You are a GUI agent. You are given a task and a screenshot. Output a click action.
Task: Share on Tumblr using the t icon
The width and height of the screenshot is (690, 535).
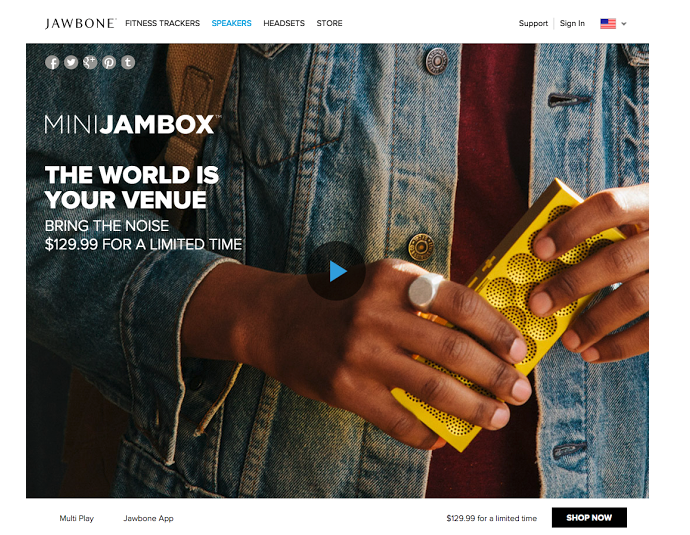(x=128, y=62)
